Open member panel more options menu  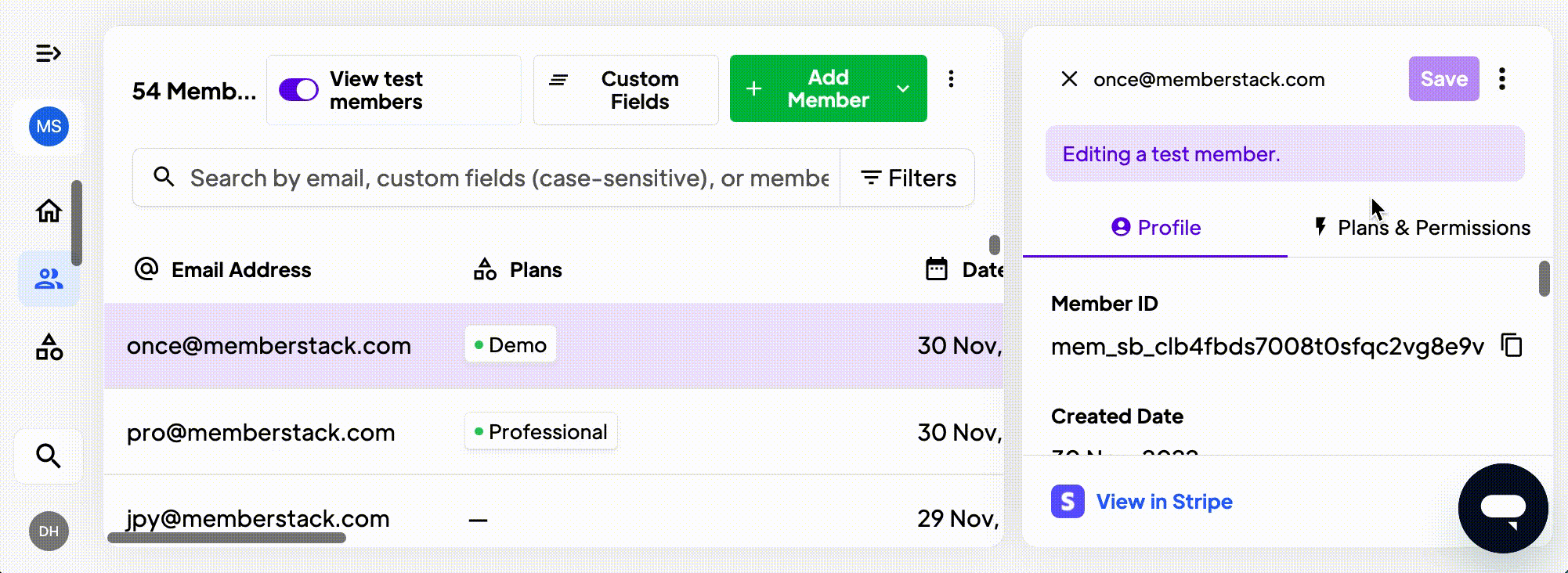(1501, 79)
